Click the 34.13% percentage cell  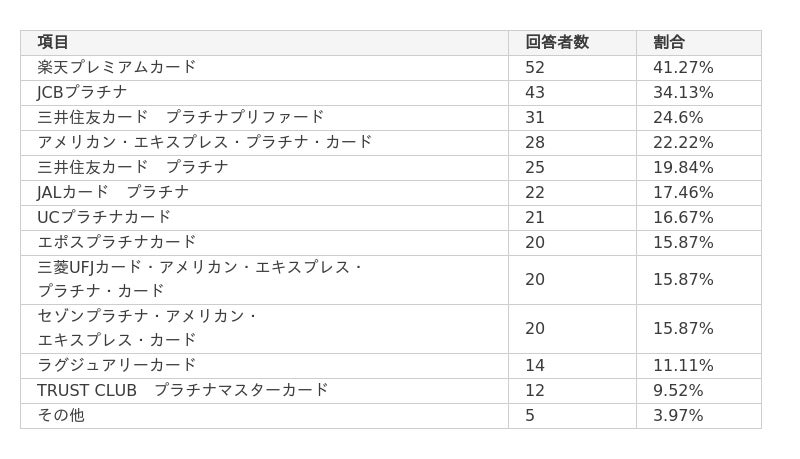click(x=683, y=93)
